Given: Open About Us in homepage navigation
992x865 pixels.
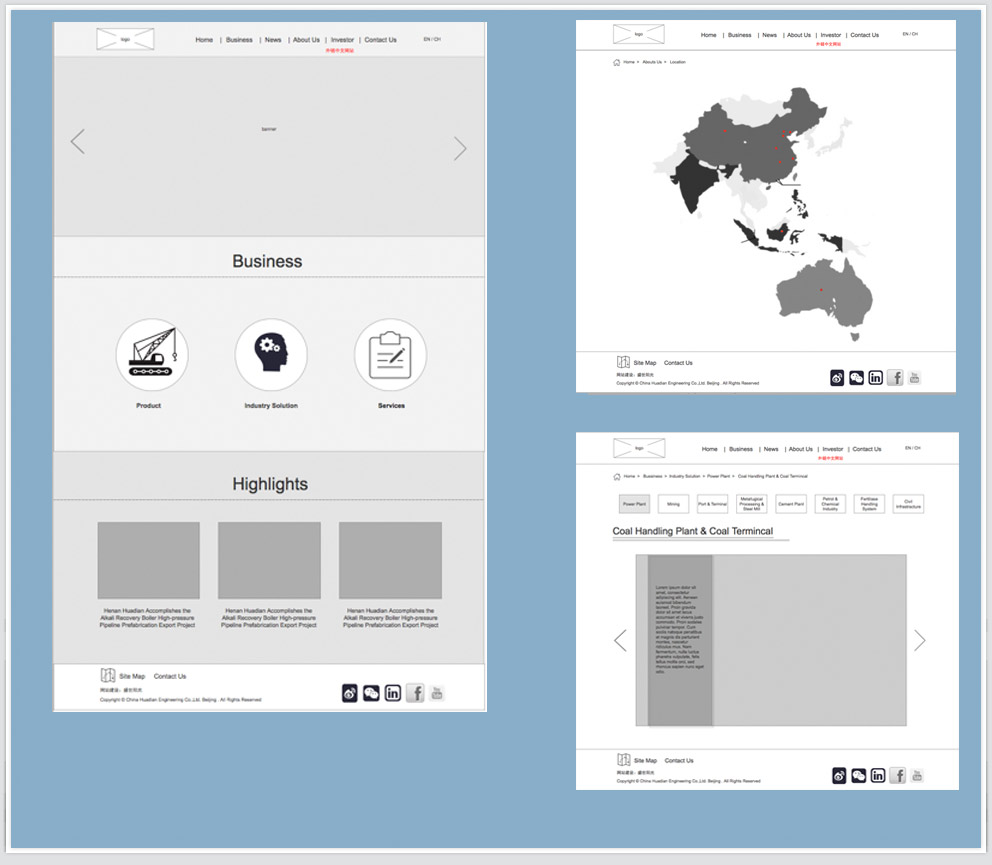Looking at the screenshot, I should point(306,40).
